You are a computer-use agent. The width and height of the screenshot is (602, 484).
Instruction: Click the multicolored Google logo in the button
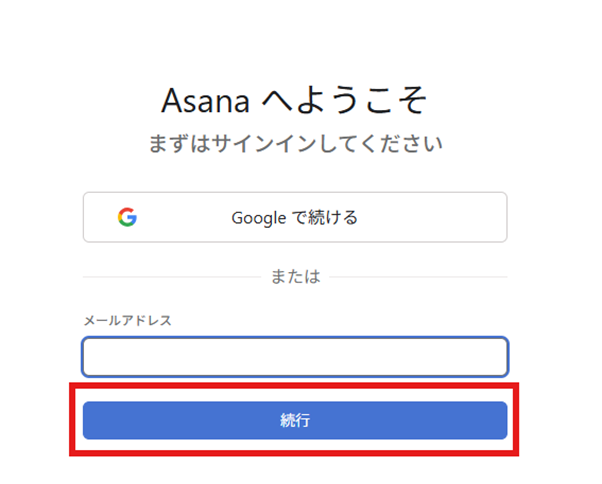pos(126,217)
